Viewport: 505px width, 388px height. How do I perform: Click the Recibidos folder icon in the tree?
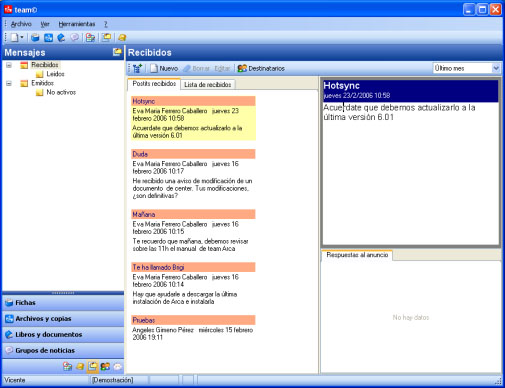(x=24, y=65)
